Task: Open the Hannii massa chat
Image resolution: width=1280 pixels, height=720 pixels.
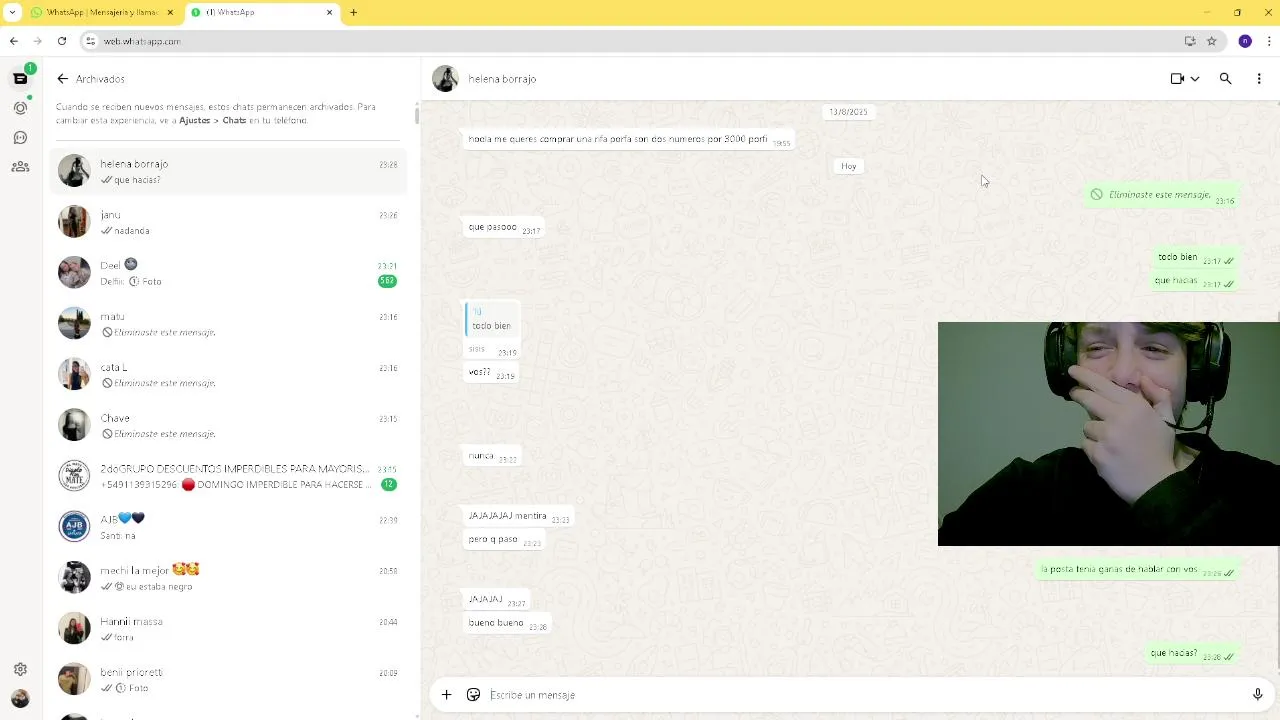Action: (x=228, y=629)
